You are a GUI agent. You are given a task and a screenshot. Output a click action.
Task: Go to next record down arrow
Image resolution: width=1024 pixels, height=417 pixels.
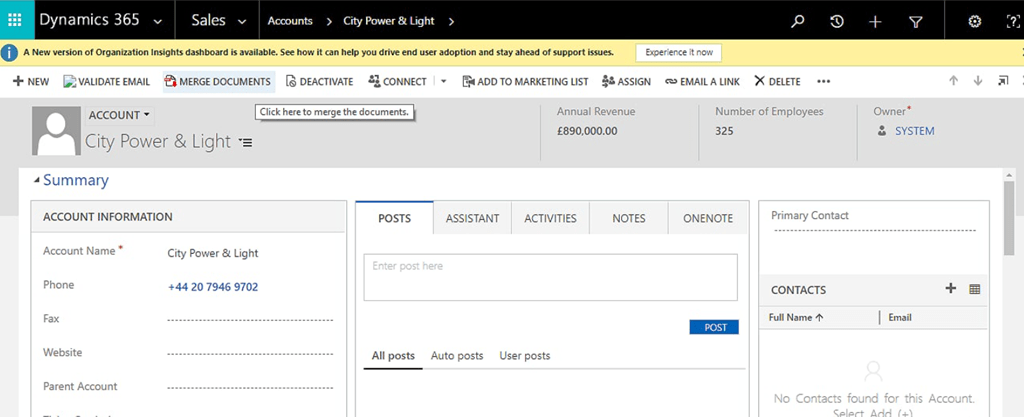[978, 81]
